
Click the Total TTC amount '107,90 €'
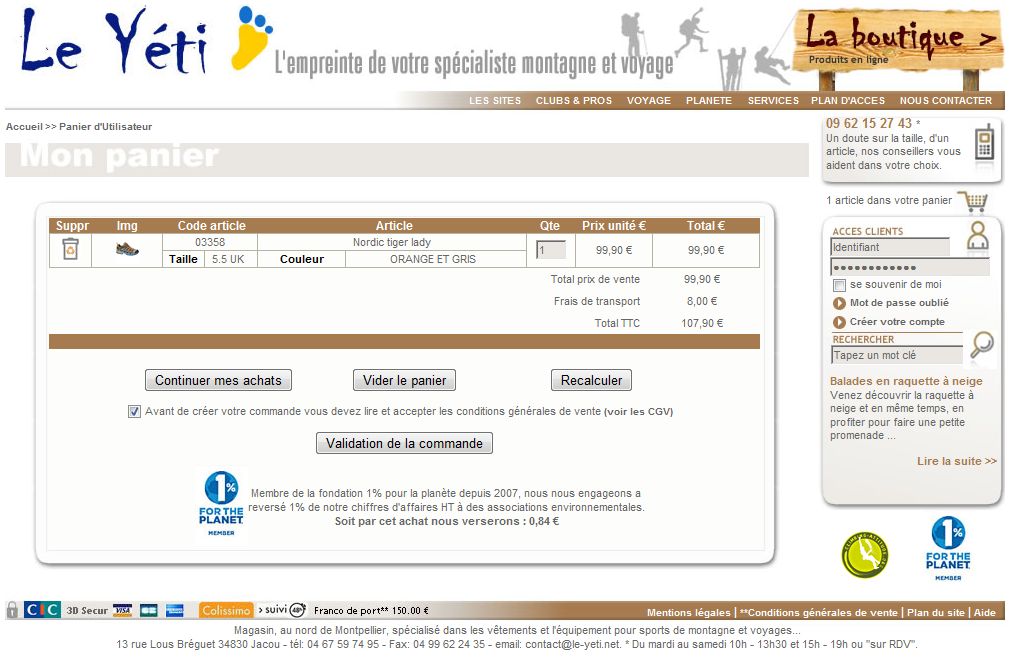pyautogui.click(x=702, y=323)
